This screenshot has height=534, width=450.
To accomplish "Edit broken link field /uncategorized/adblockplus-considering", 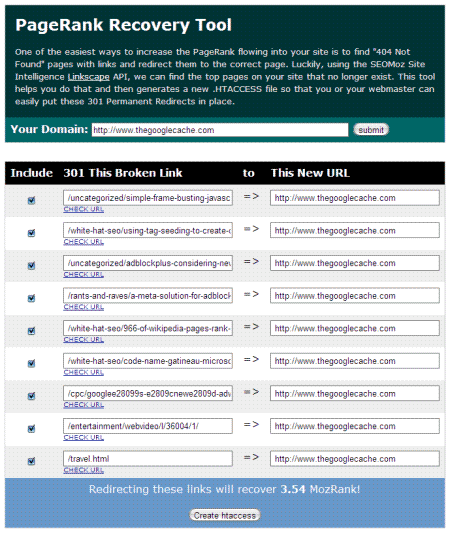I will coord(148,263).
